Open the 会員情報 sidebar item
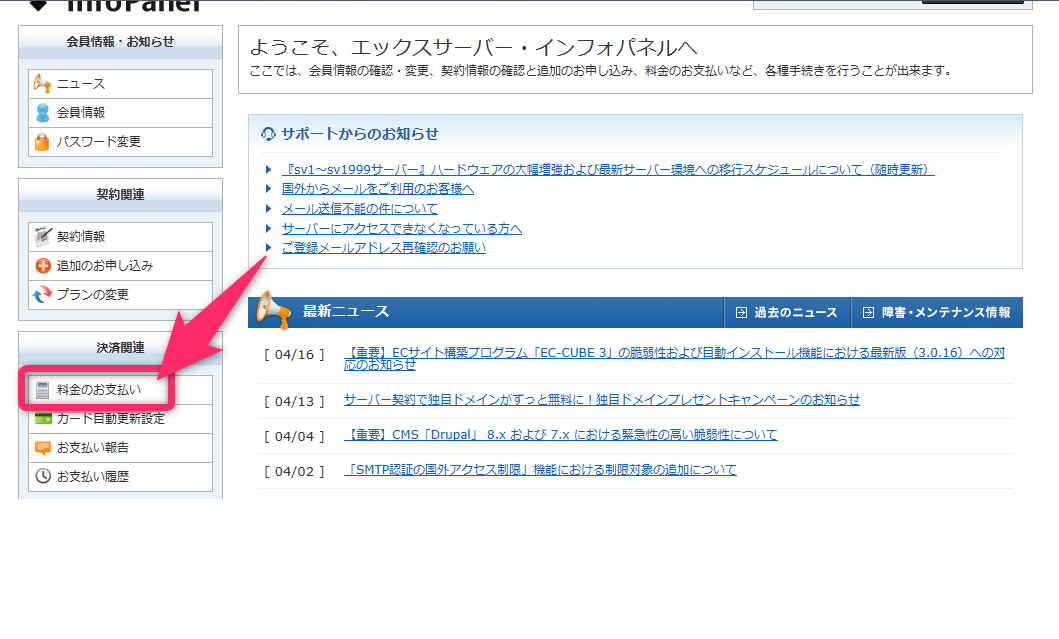Image resolution: width=1059 pixels, height=639 pixels. point(120,113)
